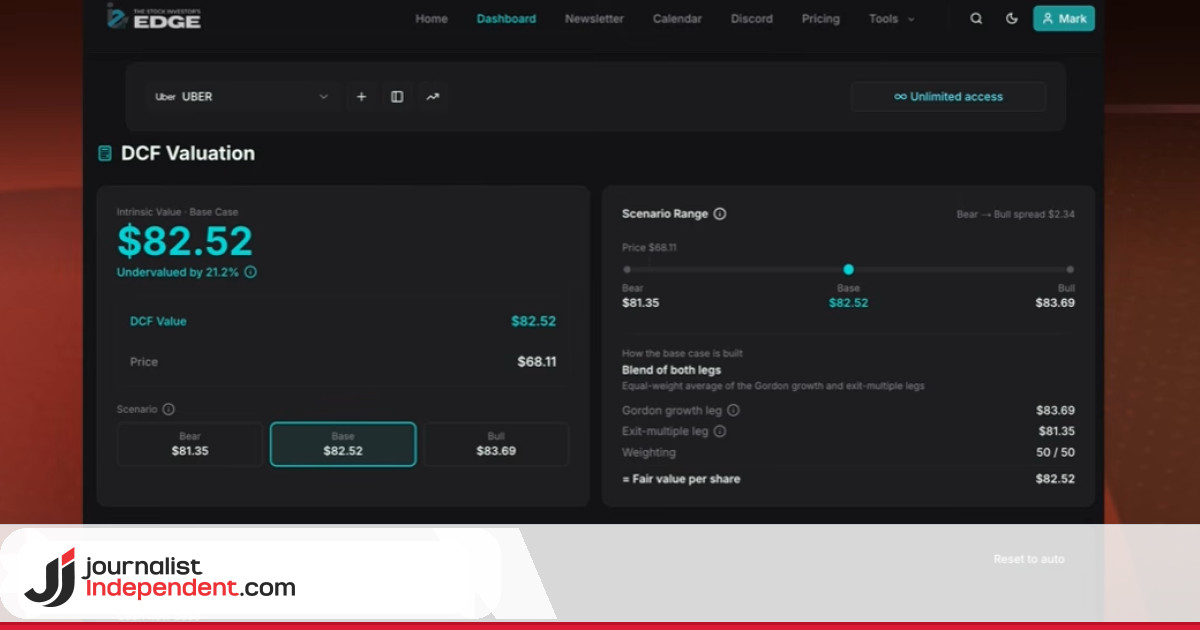Toggle dark mode moon icon
The width and height of the screenshot is (1200, 630).
(1011, 19)
